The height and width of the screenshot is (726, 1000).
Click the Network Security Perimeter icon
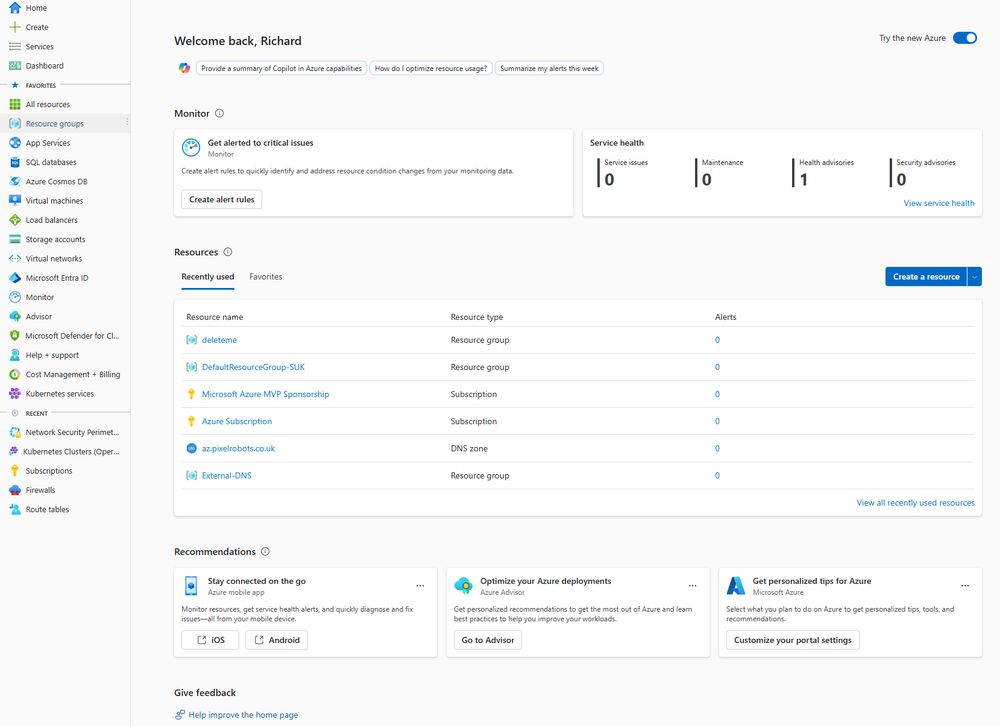15,433
